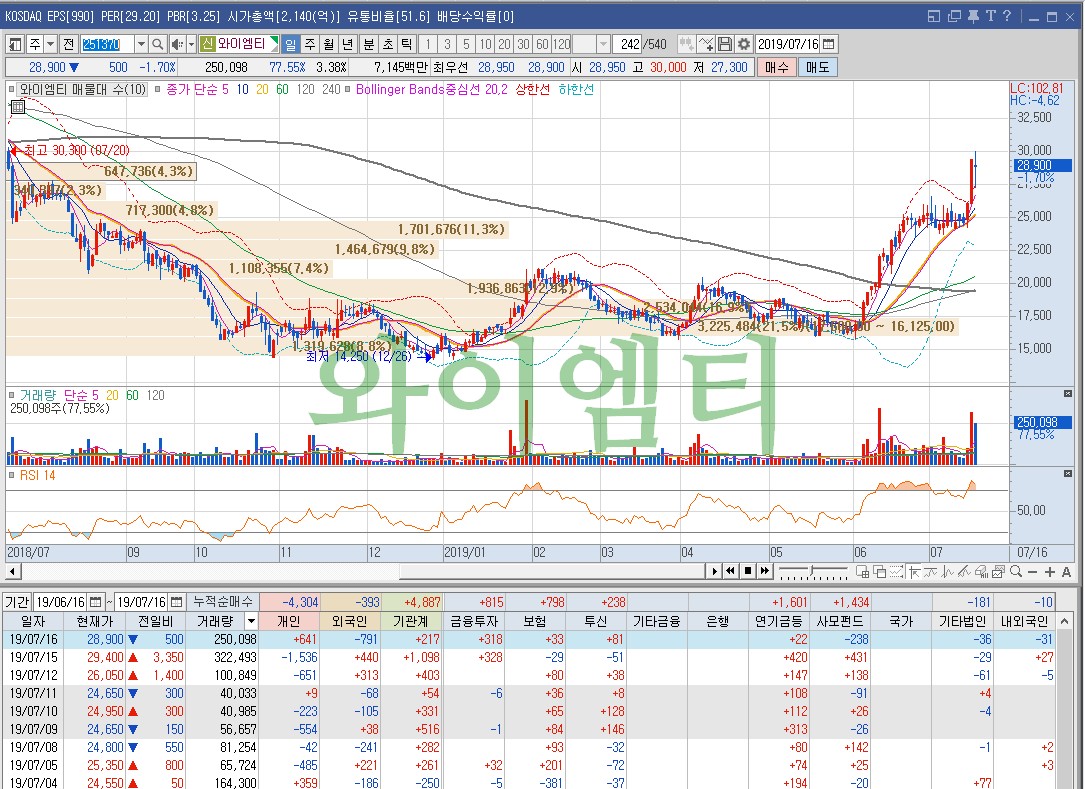This screenshot has height=789, width=1085.
Task: Click the fast-forward replay button
Action: [765, 572]
